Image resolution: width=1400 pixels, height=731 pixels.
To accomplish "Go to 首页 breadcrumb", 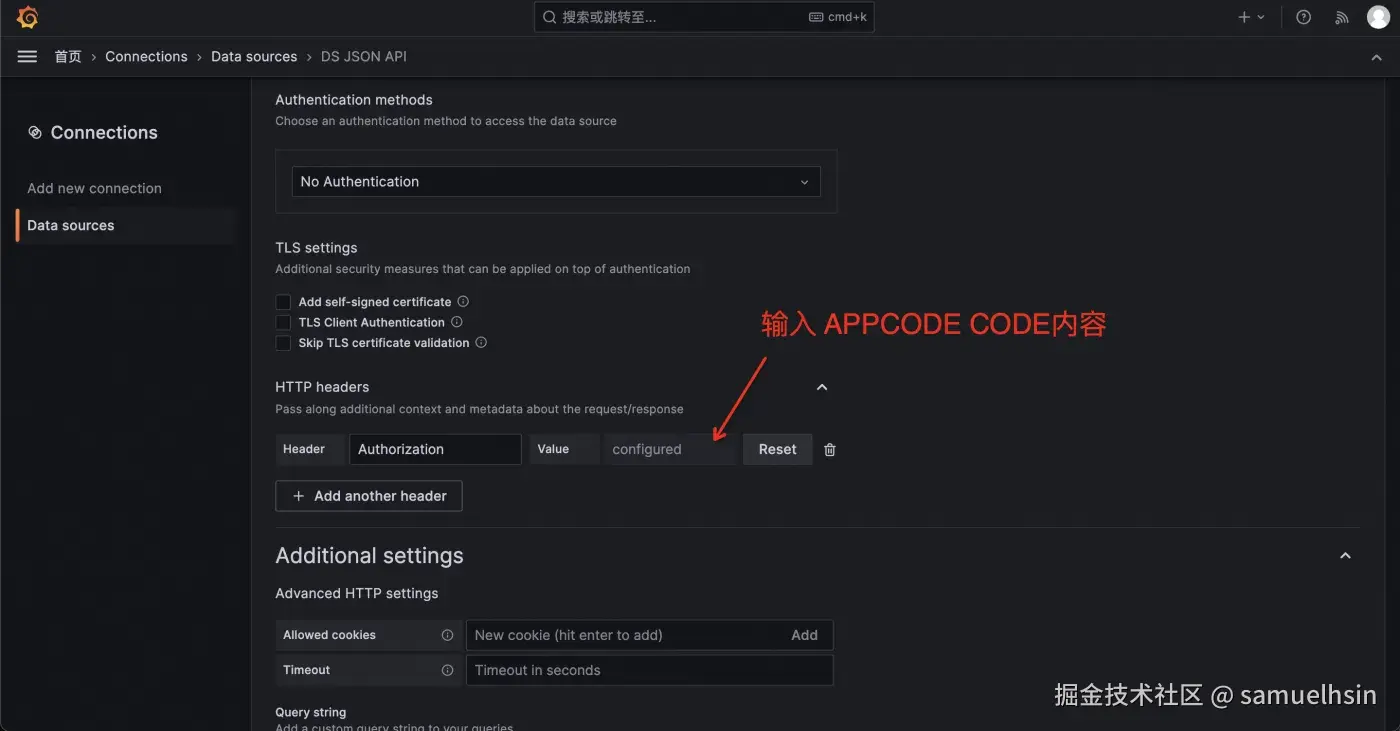I will 68,57.
